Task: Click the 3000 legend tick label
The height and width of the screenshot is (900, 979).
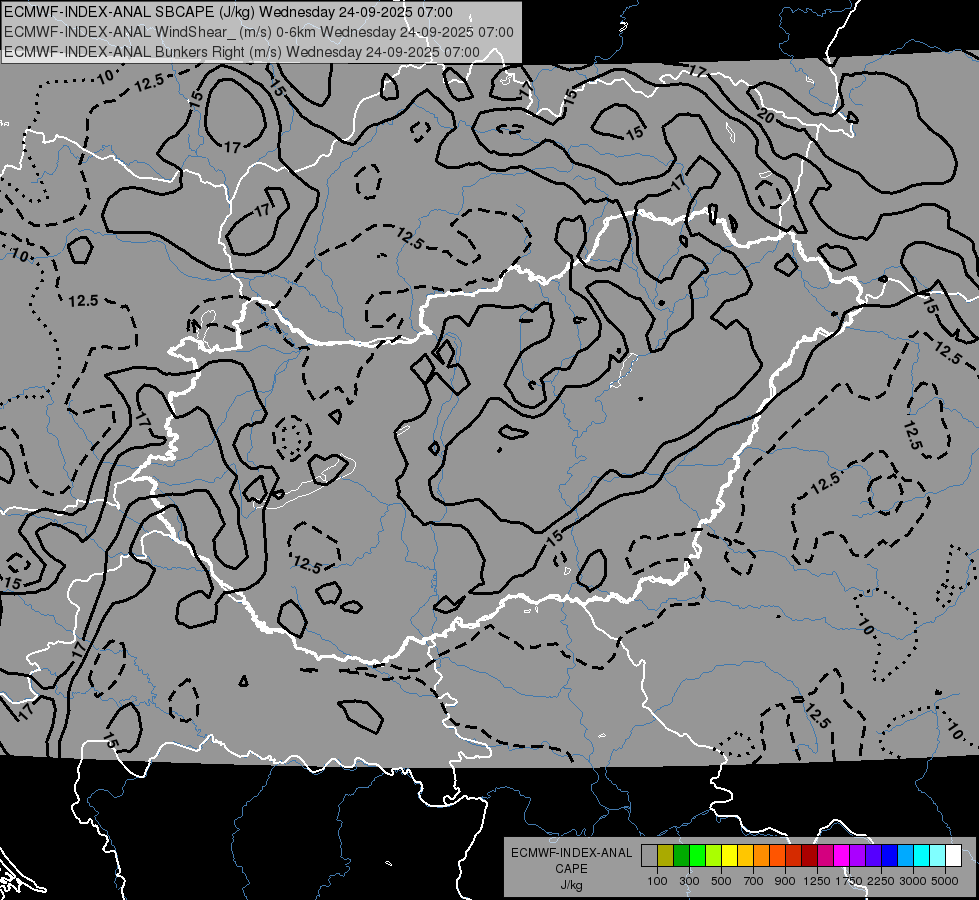Action: 913,881
